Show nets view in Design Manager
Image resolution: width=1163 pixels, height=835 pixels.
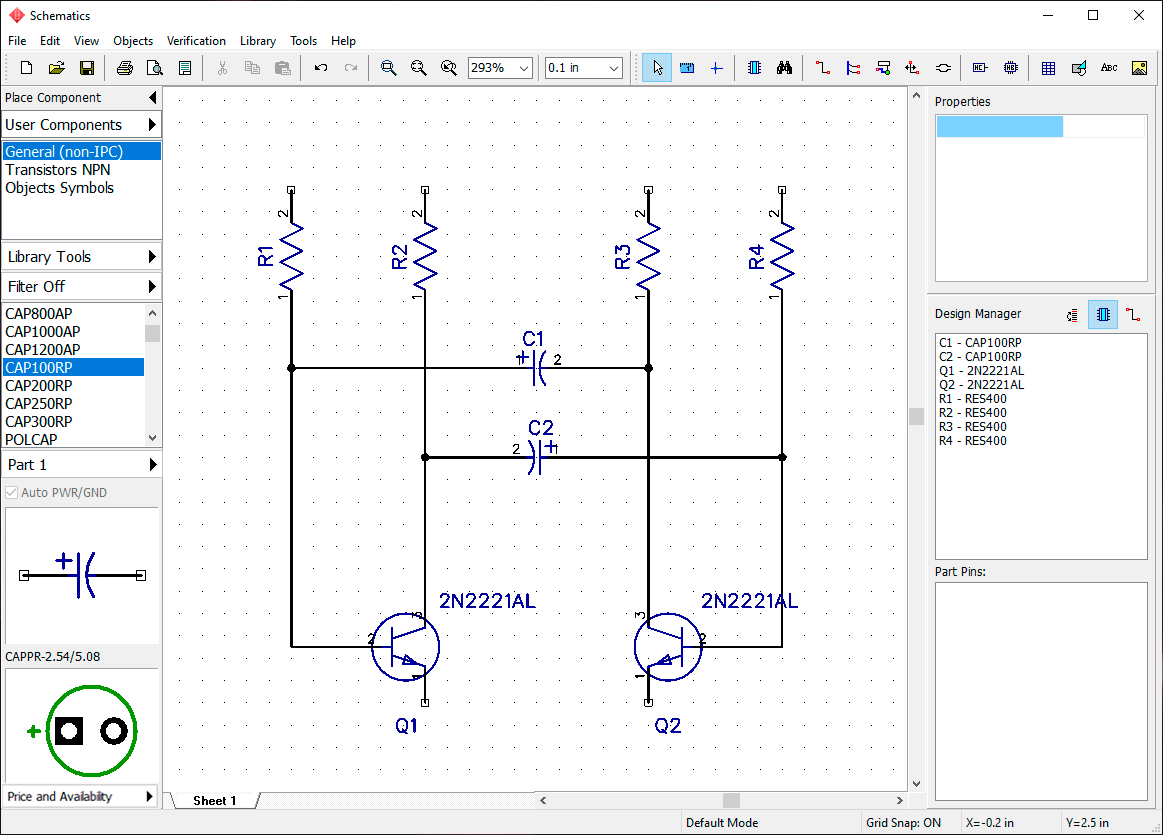pos(1133,314)
